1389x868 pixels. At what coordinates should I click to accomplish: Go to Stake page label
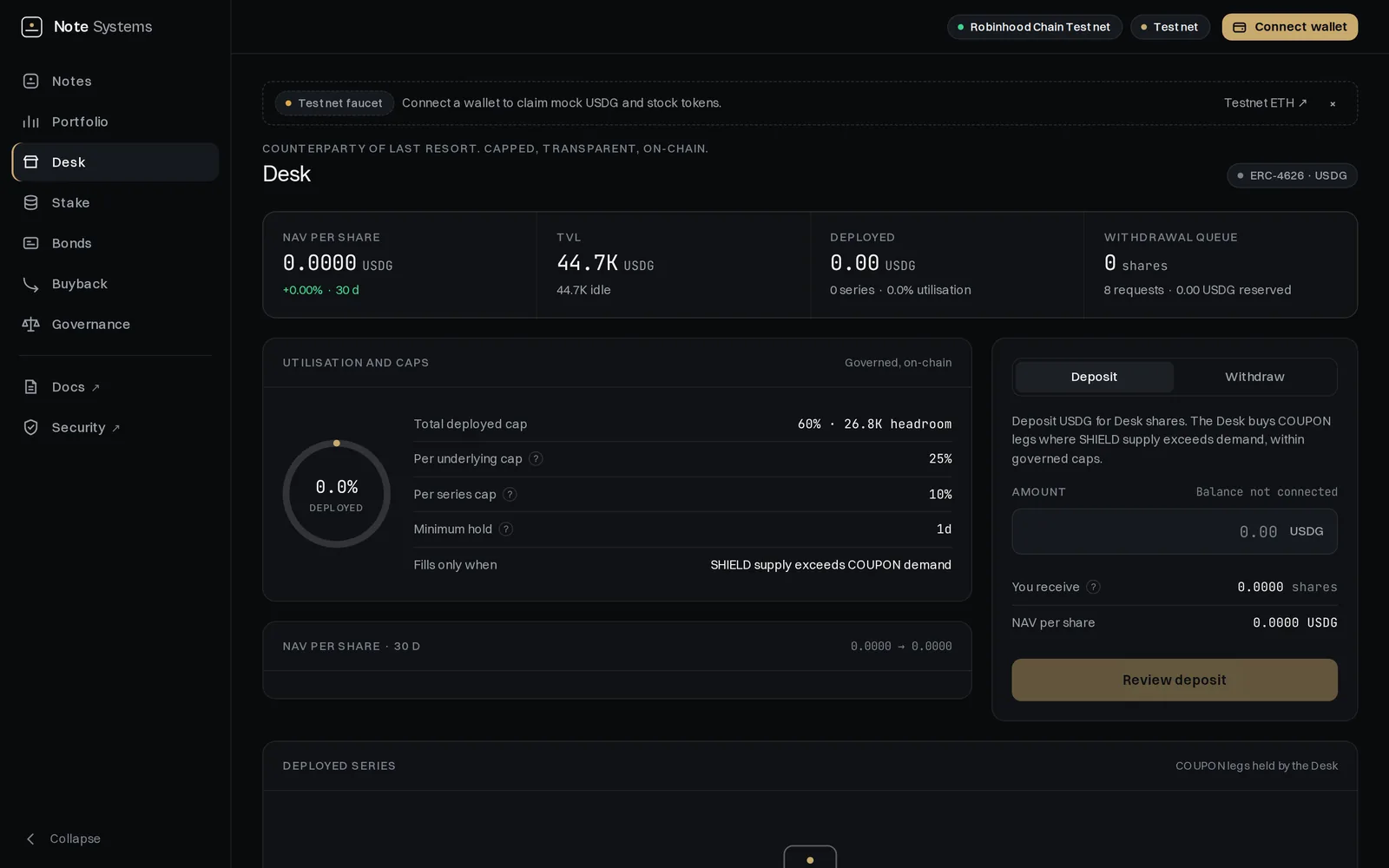pyautogui.click(x=70, y=202)
